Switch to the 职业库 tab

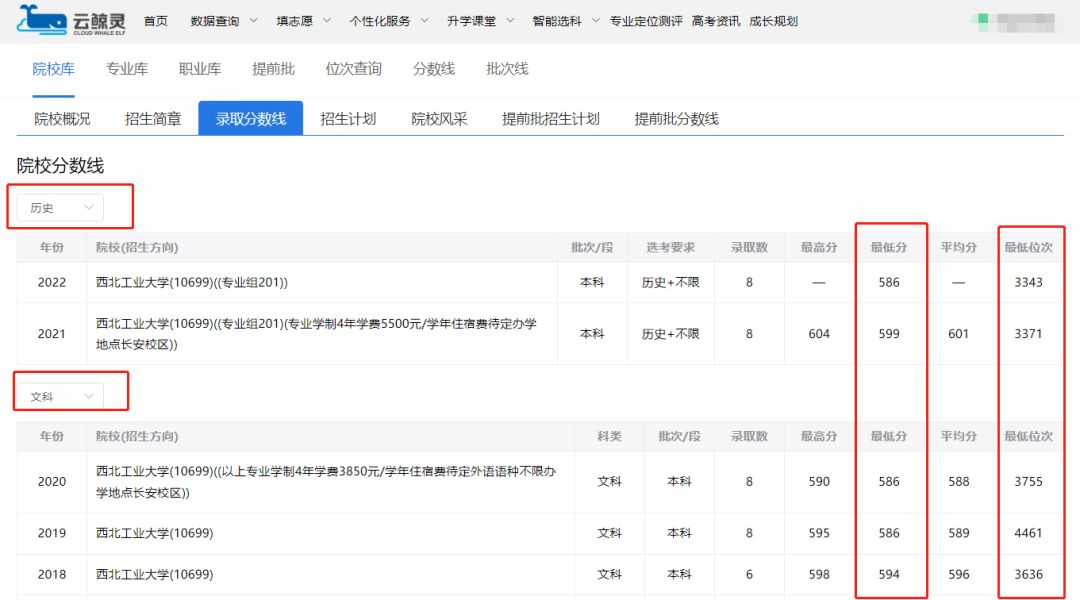click(x=199, y=69)
